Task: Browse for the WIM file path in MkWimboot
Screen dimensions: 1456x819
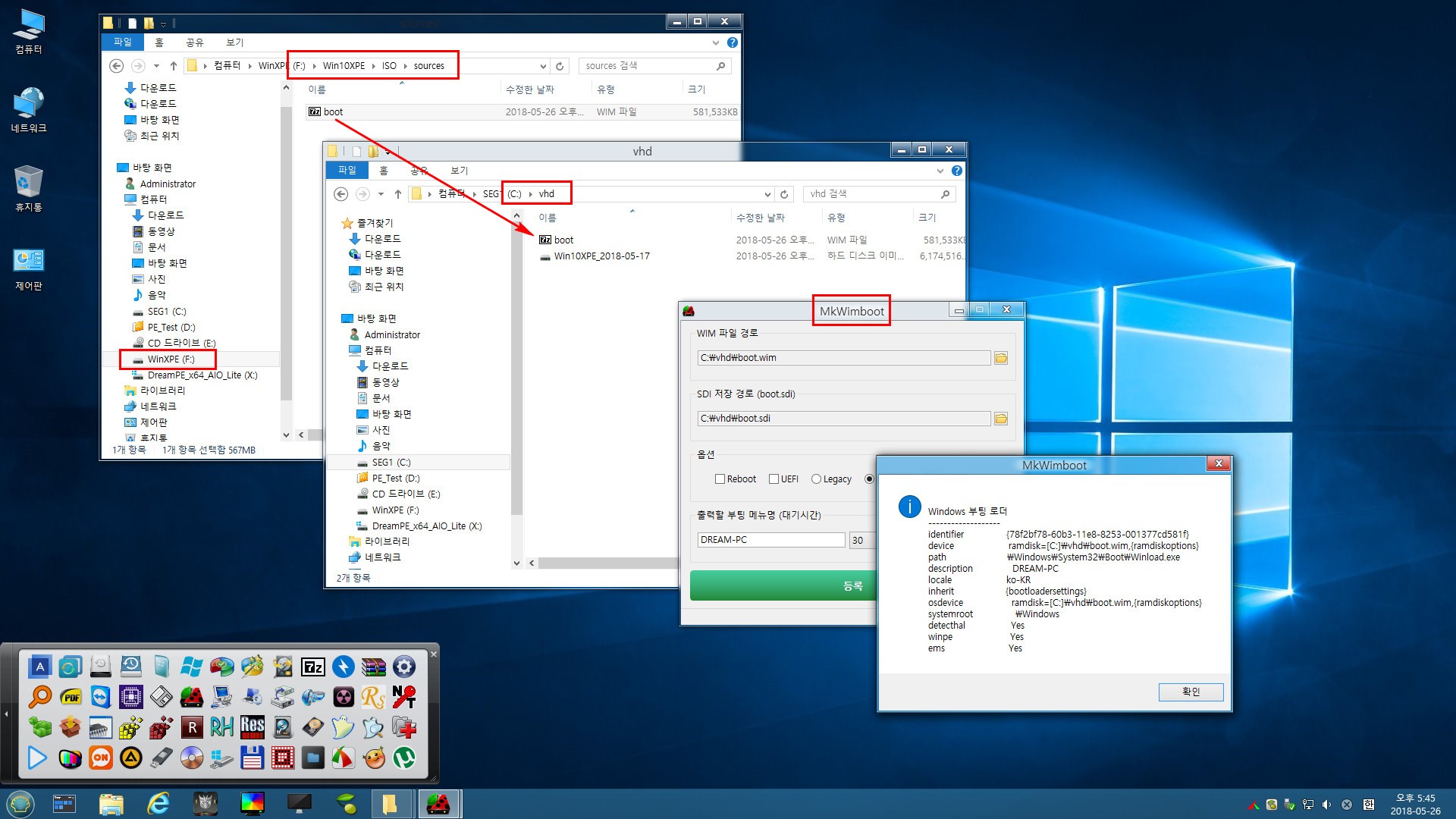Action: click(x=1001, y=358)
